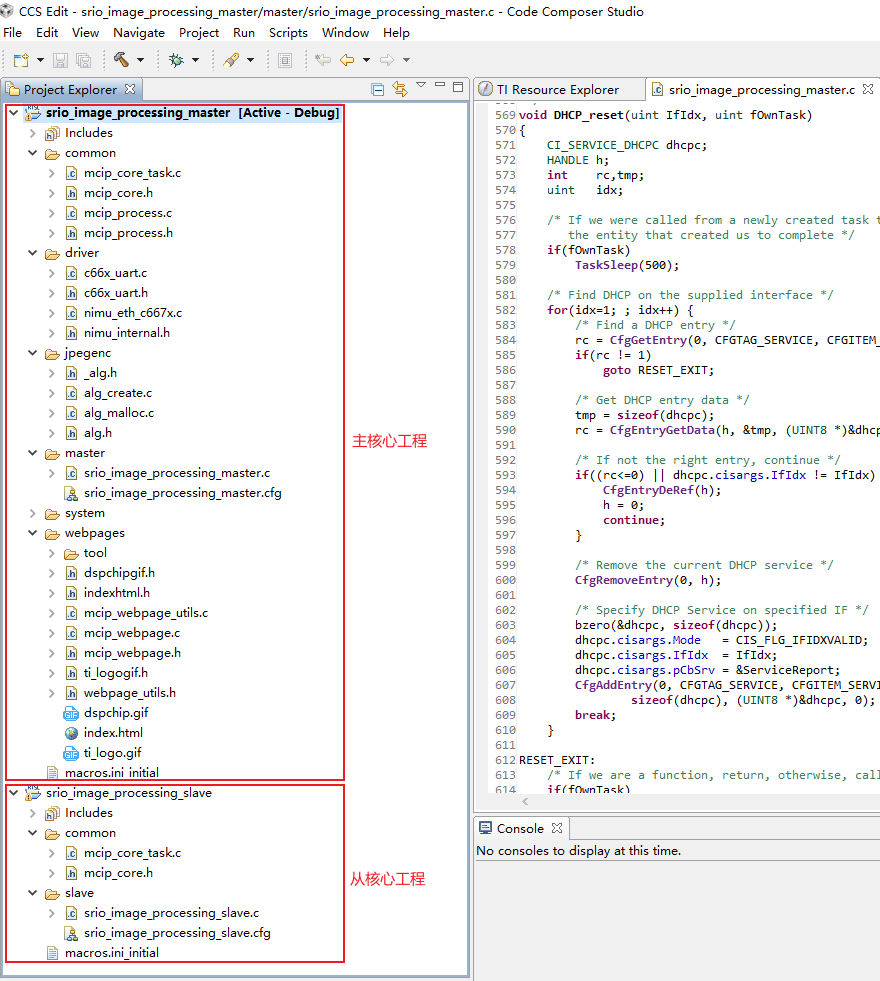The width and height of the screenshot is (880, 981).
Task: Open the Window menu
Action: [345, 33]
